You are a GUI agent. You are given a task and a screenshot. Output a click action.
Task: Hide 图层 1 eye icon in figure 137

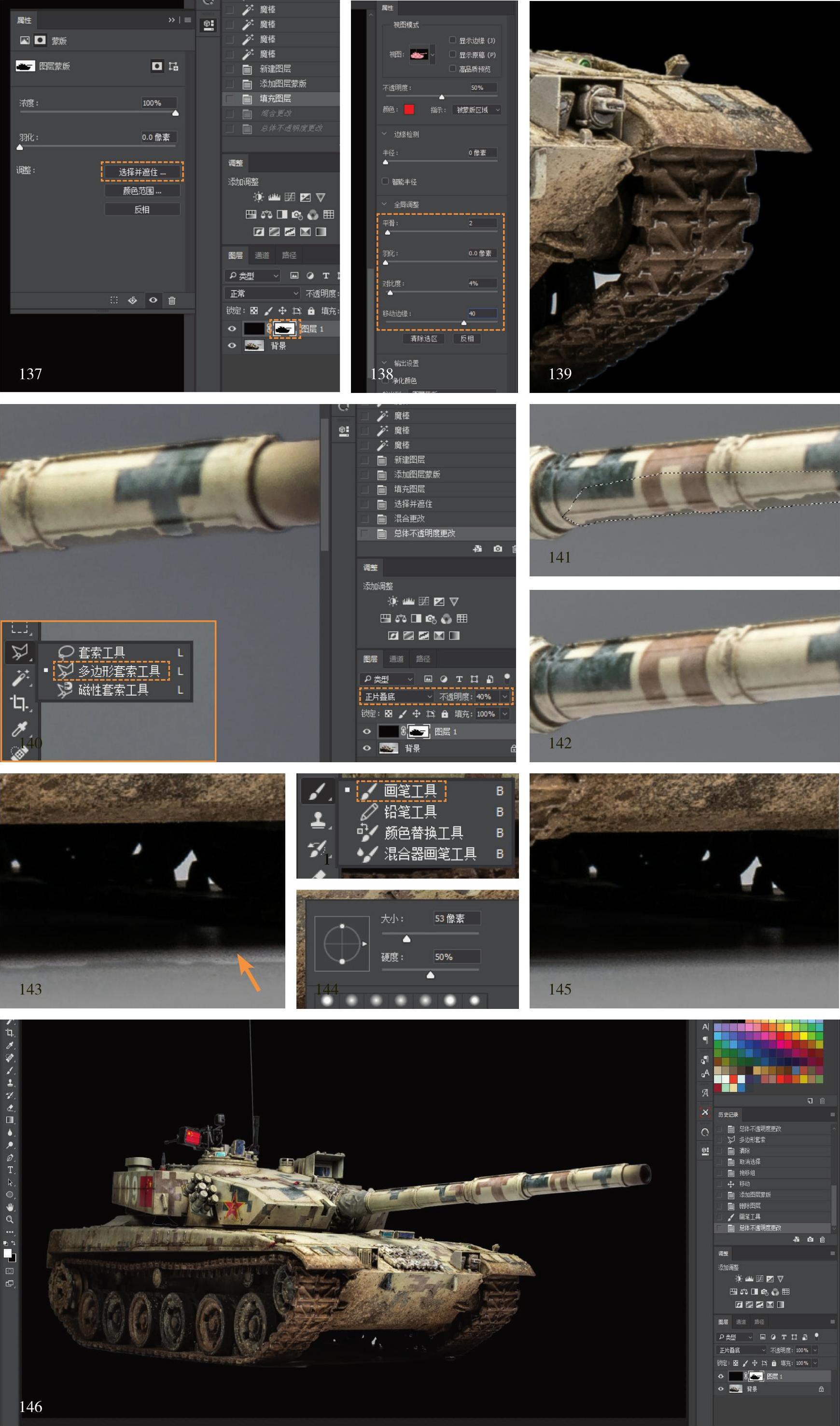232,329
